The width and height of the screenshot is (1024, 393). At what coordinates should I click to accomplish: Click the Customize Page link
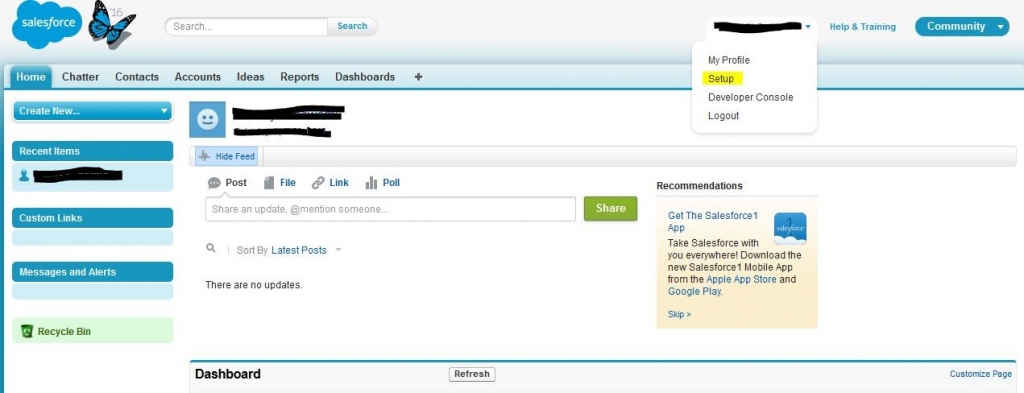(x=980, y=374)
